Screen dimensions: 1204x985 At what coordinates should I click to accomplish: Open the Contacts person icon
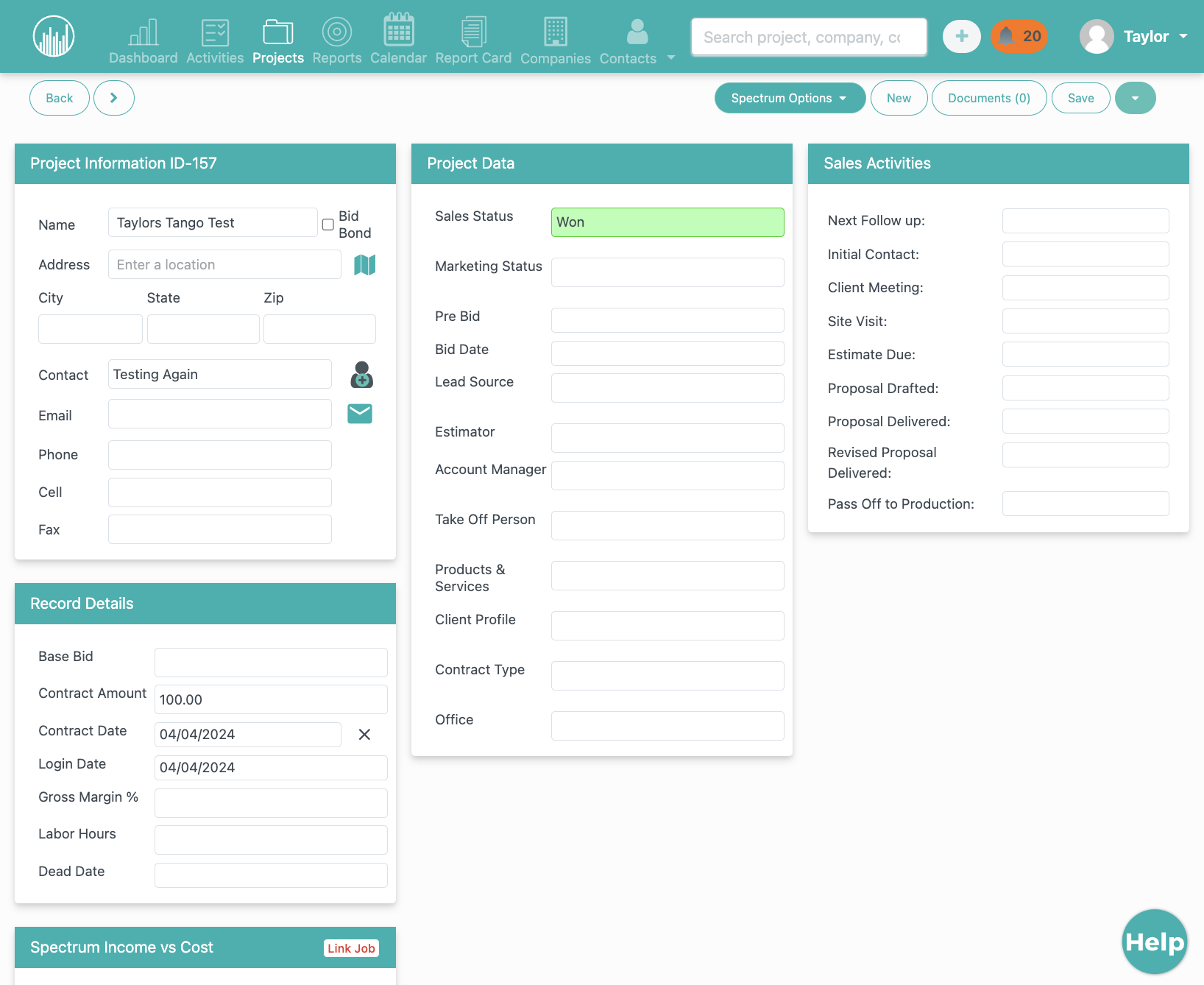pyautogui.click(x=637, y=32)
